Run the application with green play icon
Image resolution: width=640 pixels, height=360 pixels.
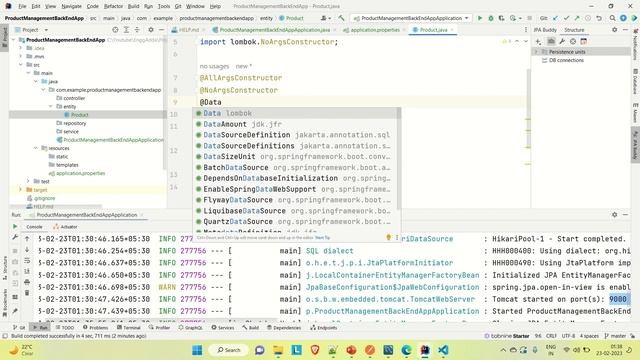[x=480, y=18]
